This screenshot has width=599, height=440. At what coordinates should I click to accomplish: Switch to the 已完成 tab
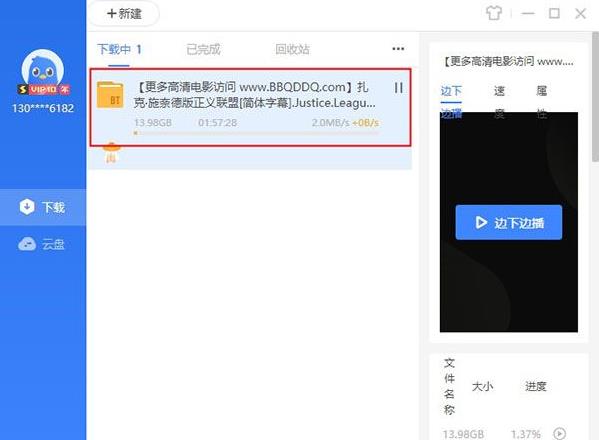pyautogui.click(x=203, y=49)
